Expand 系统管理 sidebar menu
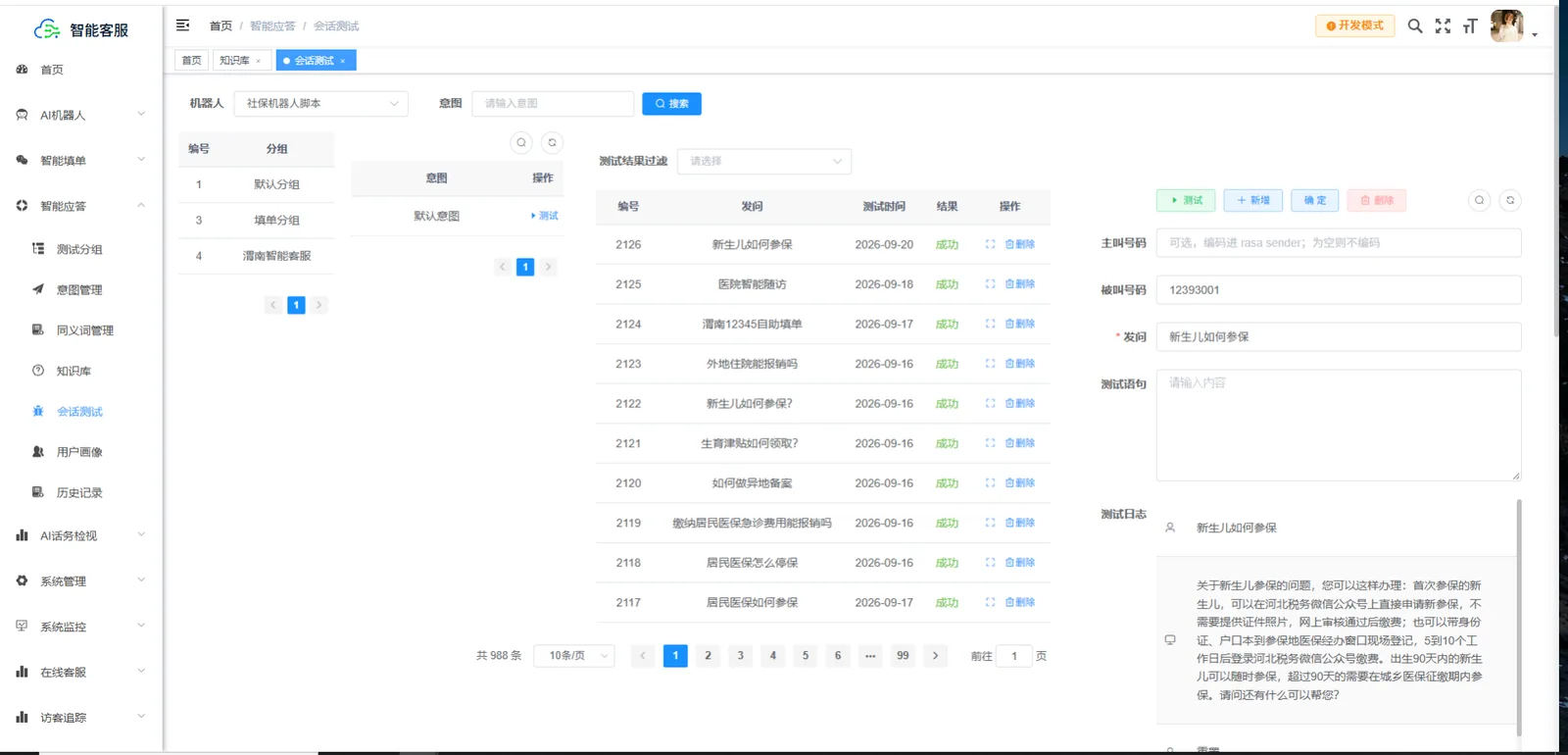This screenshot has width=1568, height=755. pos(81,581)
